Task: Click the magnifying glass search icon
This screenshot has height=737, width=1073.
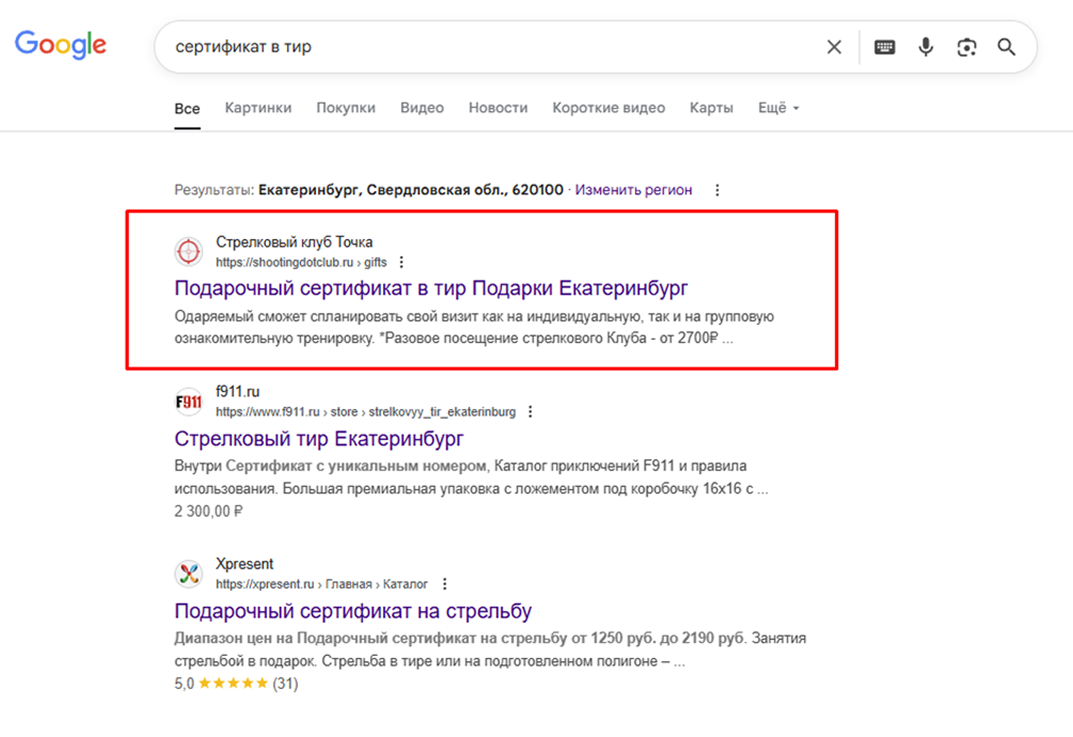Action: [1006, 47]
